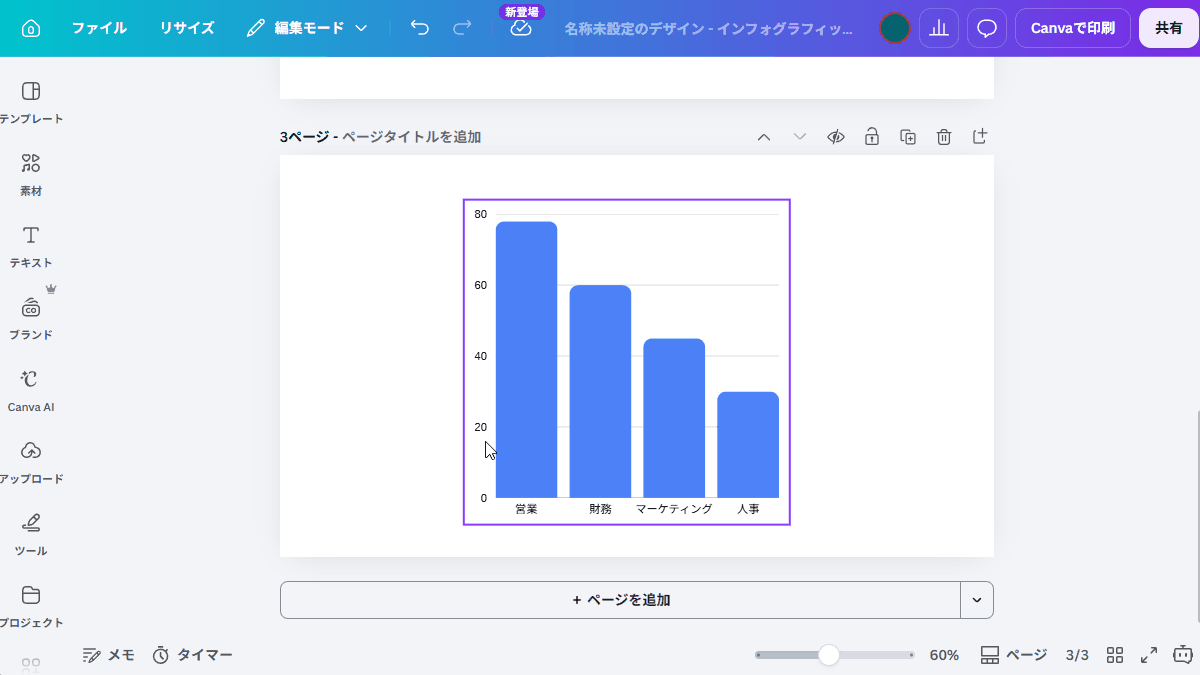Delete page 3 trash icon
The height and width of the screenshot is (675, 1200).
click(x=944, y=137)
